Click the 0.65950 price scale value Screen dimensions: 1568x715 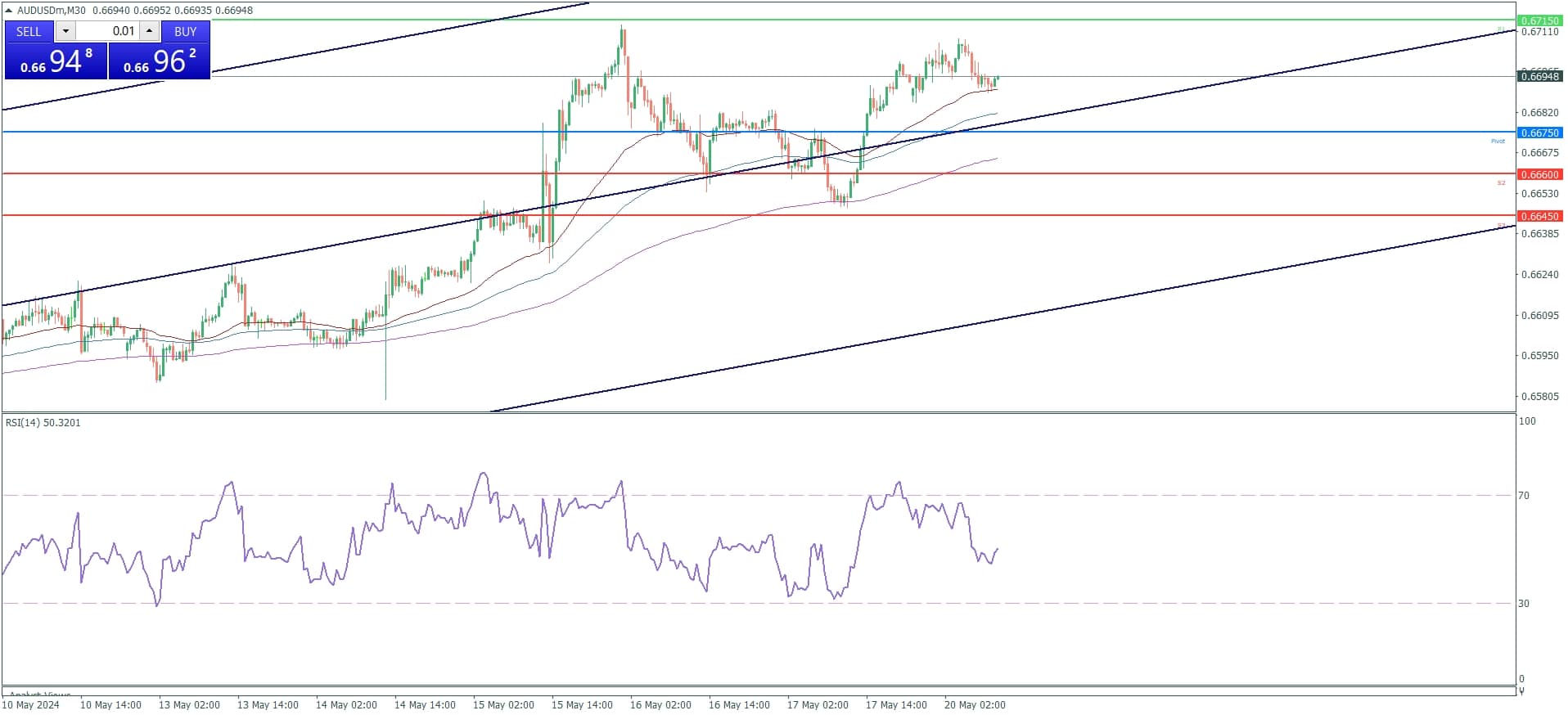[1539, 356]
